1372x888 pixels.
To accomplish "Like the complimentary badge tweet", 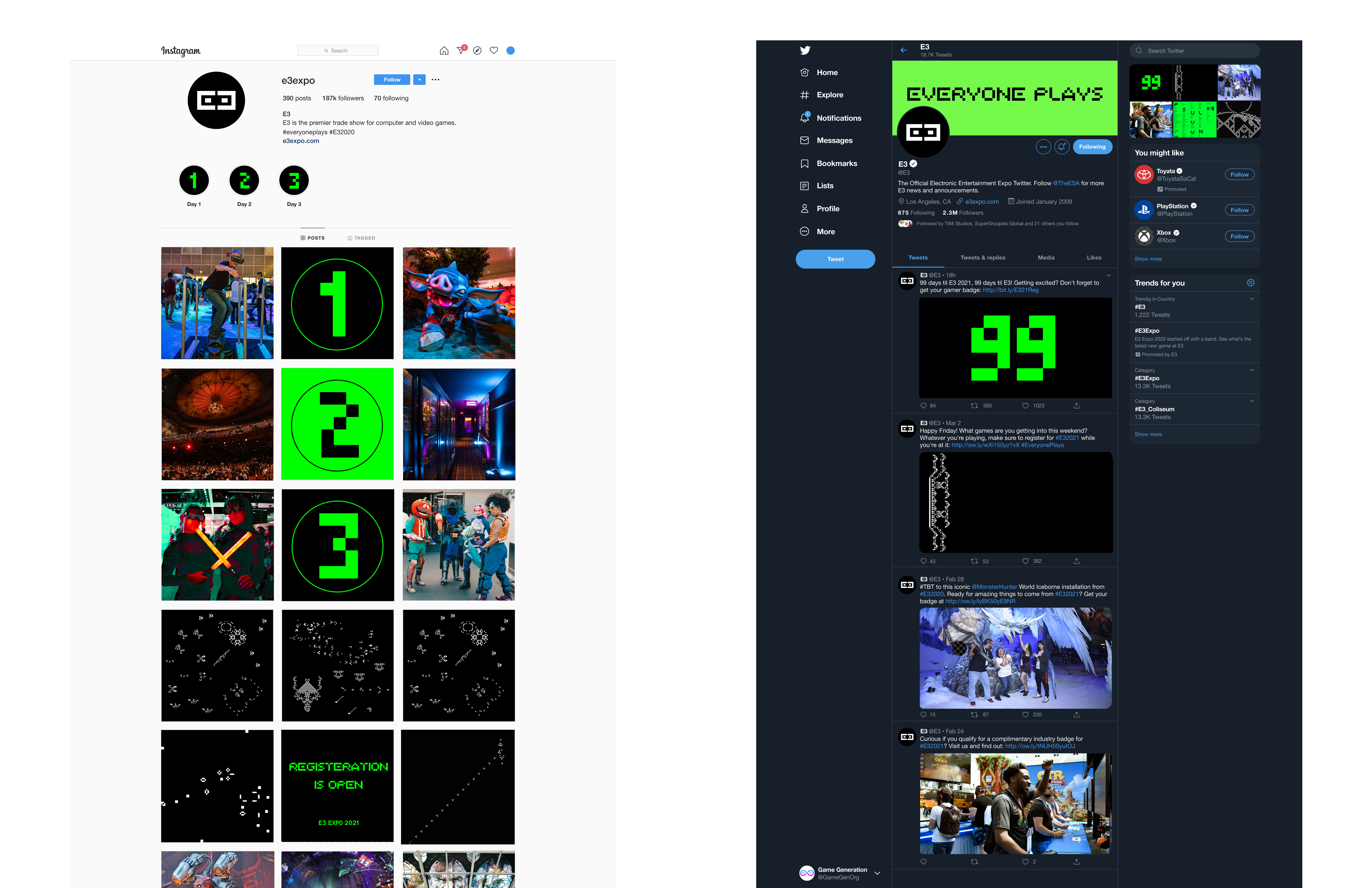I will [x=1025, y=862].
